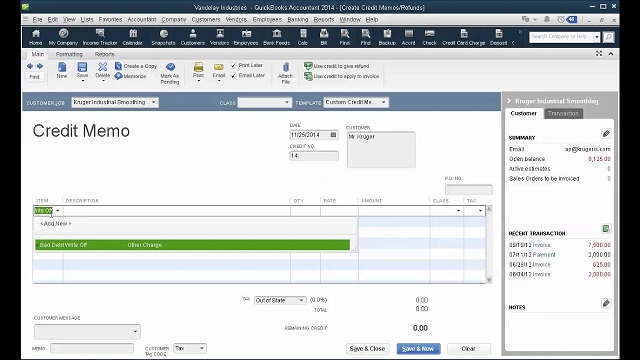Click Mark As Pending icon
This screenshot has width=640, height=360.
(x=170, y=73)
